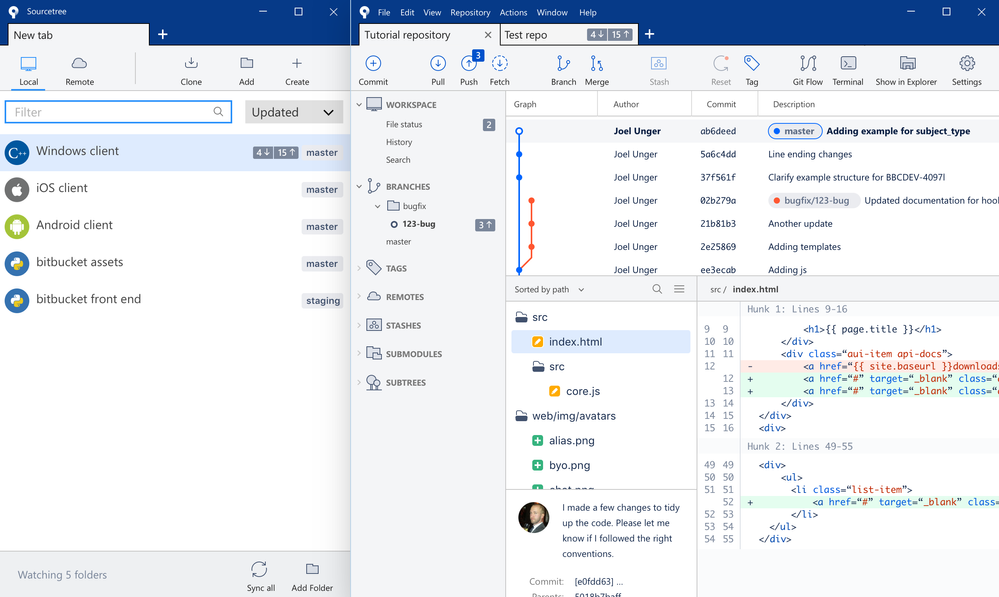The height and width of the screenshot is (597, 999).
Task: Add a new tab beside Test repo
Action: pyautogui.click(x=649, y=34)
